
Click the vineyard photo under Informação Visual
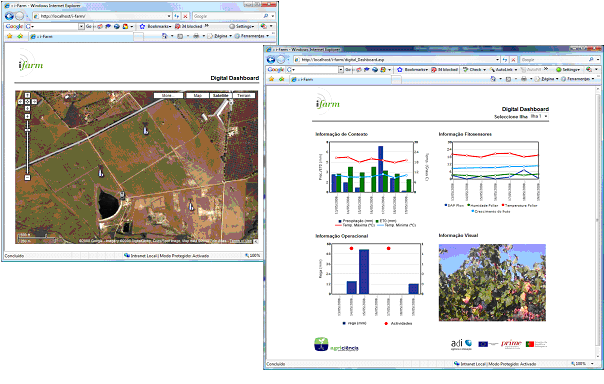click(x=492, y=282)
